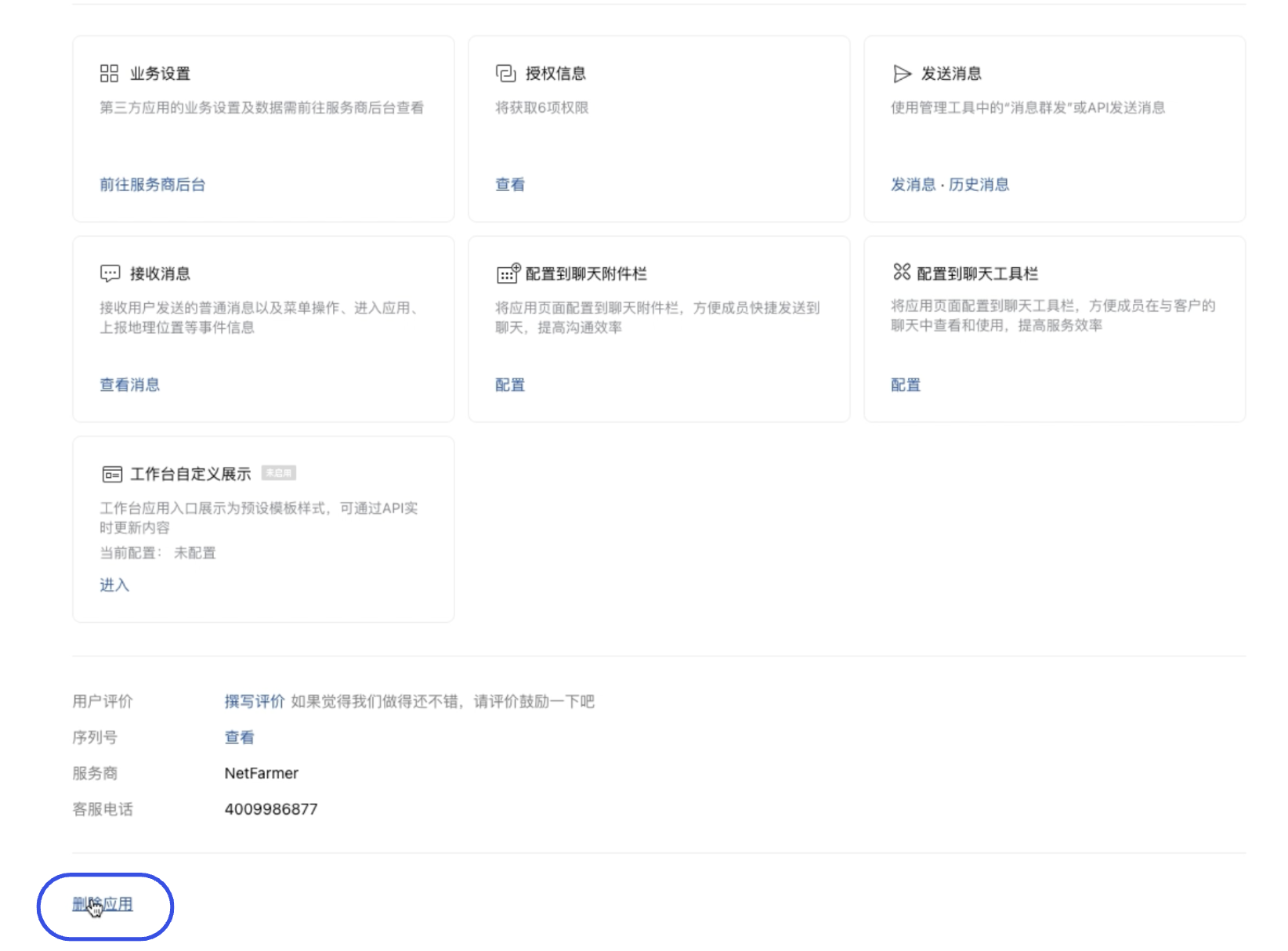This screenshot has height=951, width=1288.
Task: Select the NetFarmer service provider name
Action: [261, 773]
